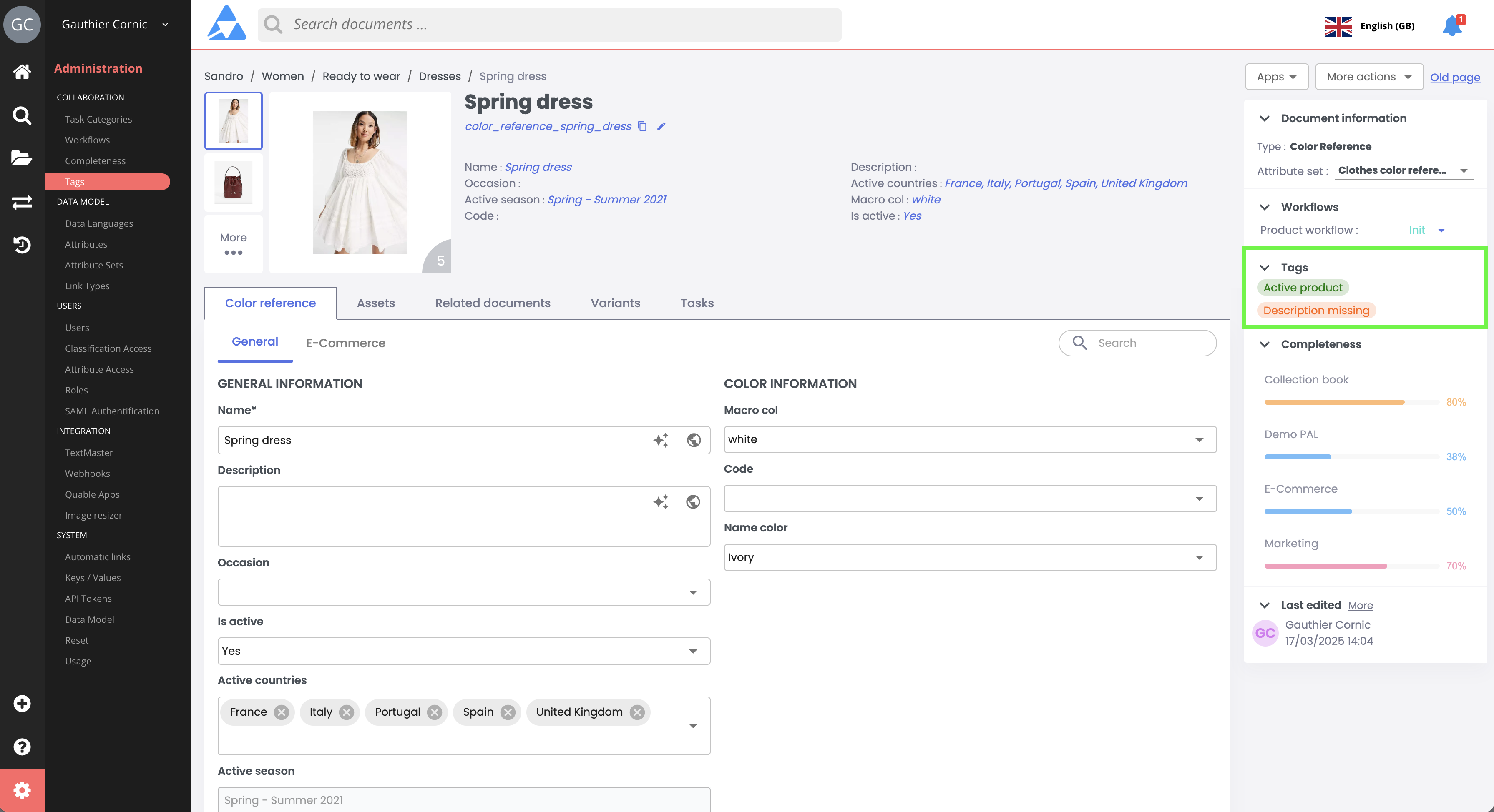Click the plus create icon in sidebar
The width and height of the screenshot is (1494, 812).
(x=22, y=703)
